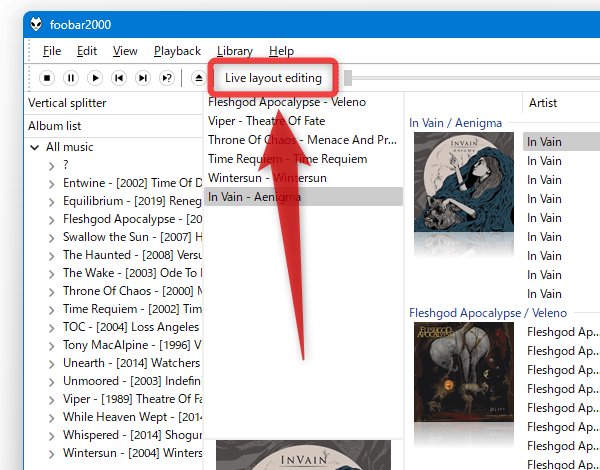Open the File menu
The image size is (600, 470).
pyautogui.click(x=52, y=51)
